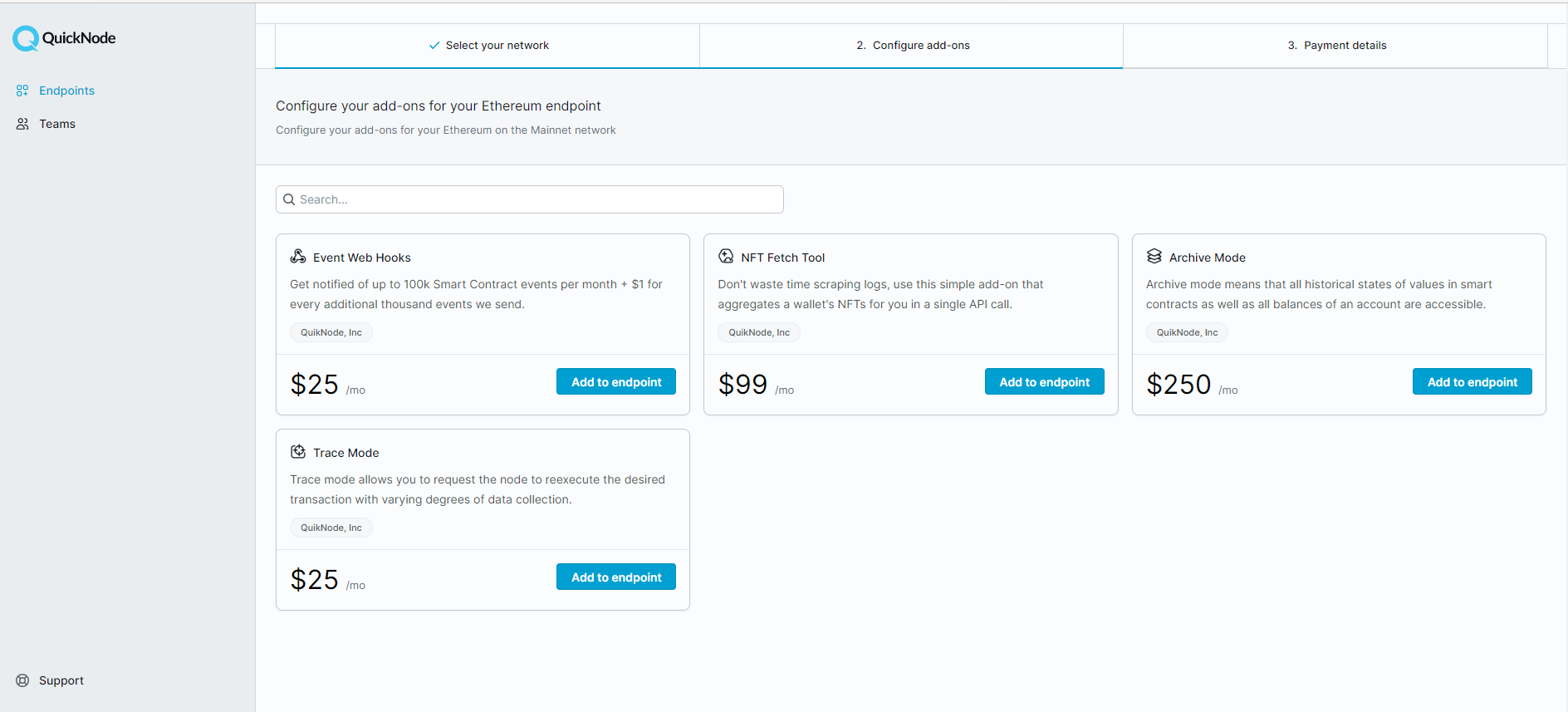Focus the add-ons Search field
Viewport: 1568px width, 712px height.
[x=530, y=199]
